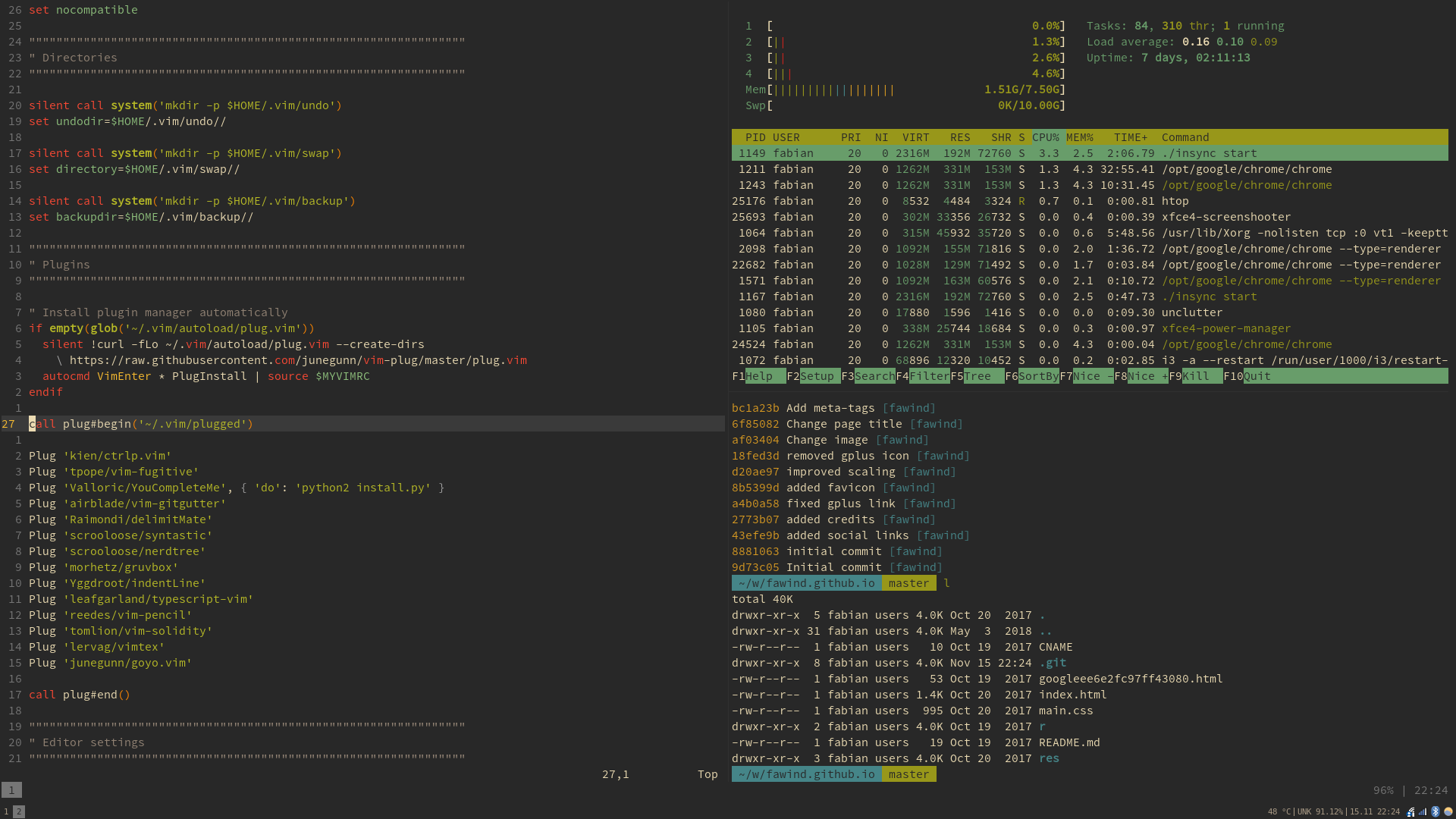This screenshot has height=819, width=1456.
Task: Click F9 Kill in htop
Action: coord(1196,376)
